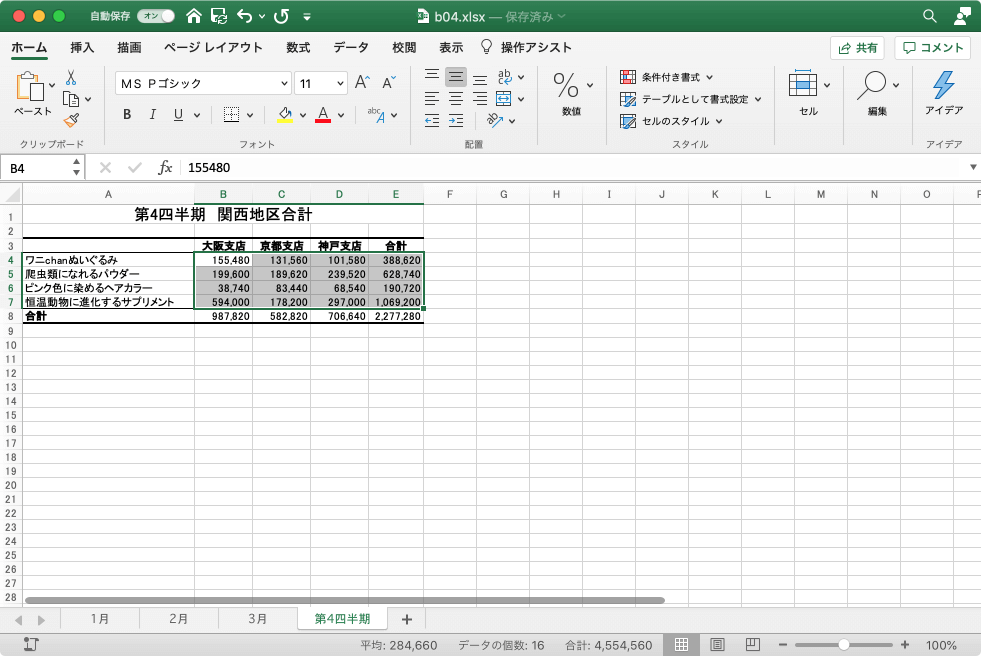
Task: Open the 数式 ribbon tab
Action: point(298,48)
